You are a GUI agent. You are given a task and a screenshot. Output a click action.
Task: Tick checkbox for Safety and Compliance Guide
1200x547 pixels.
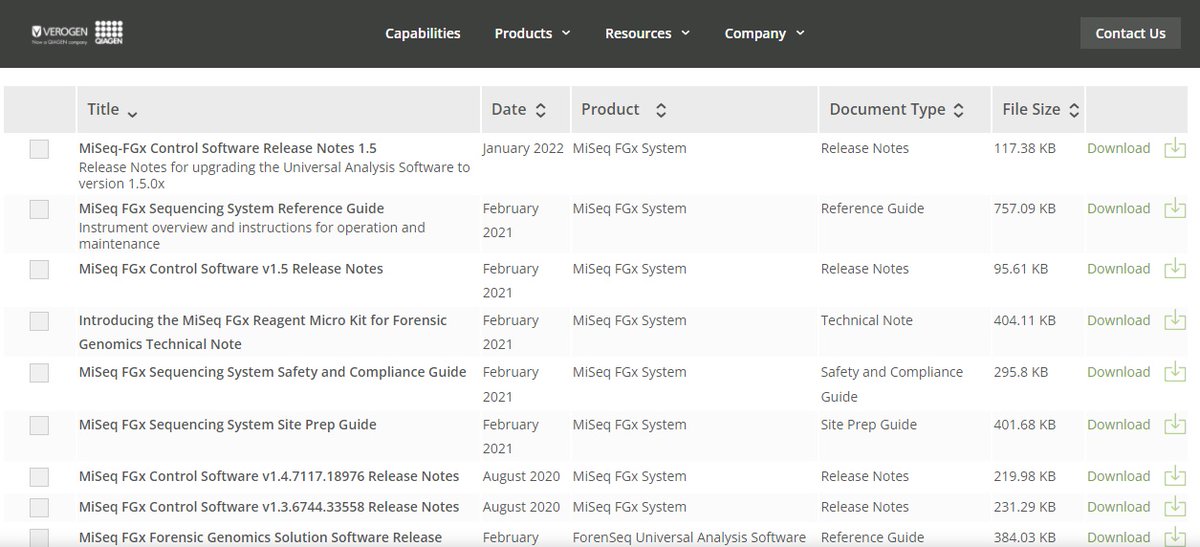tap(39, 372)
